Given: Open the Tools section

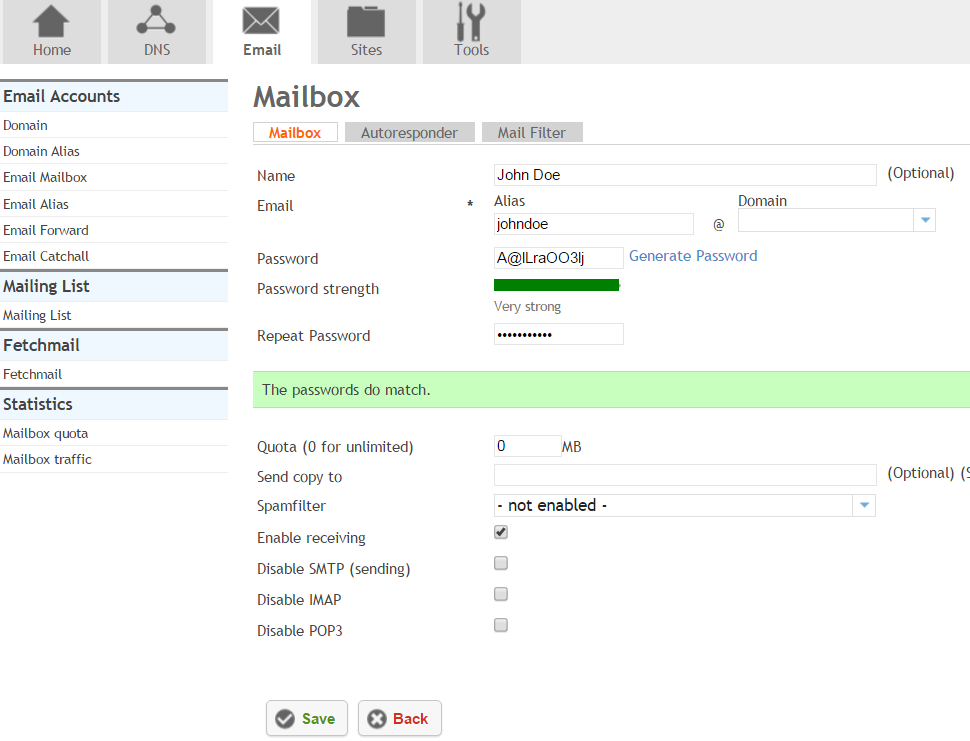Looking at the screenshot, I should (471, 30).
